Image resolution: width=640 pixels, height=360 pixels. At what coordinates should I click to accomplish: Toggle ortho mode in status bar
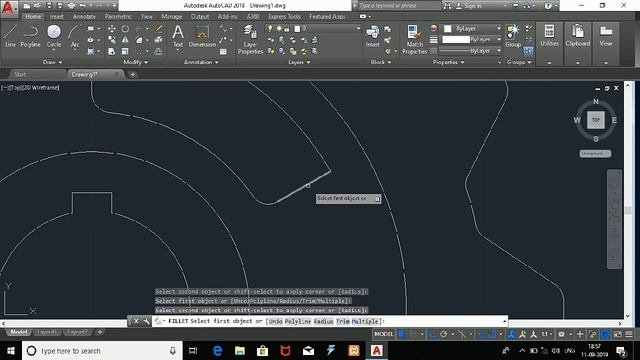432,334
